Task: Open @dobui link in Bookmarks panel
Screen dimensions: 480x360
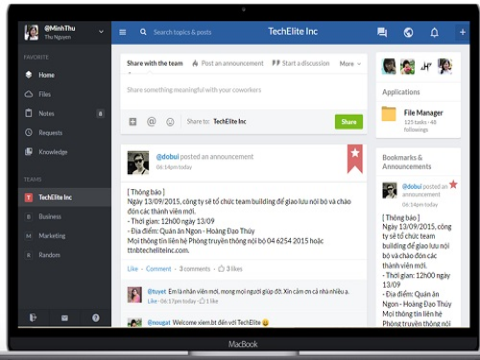Action: (412, 186)
